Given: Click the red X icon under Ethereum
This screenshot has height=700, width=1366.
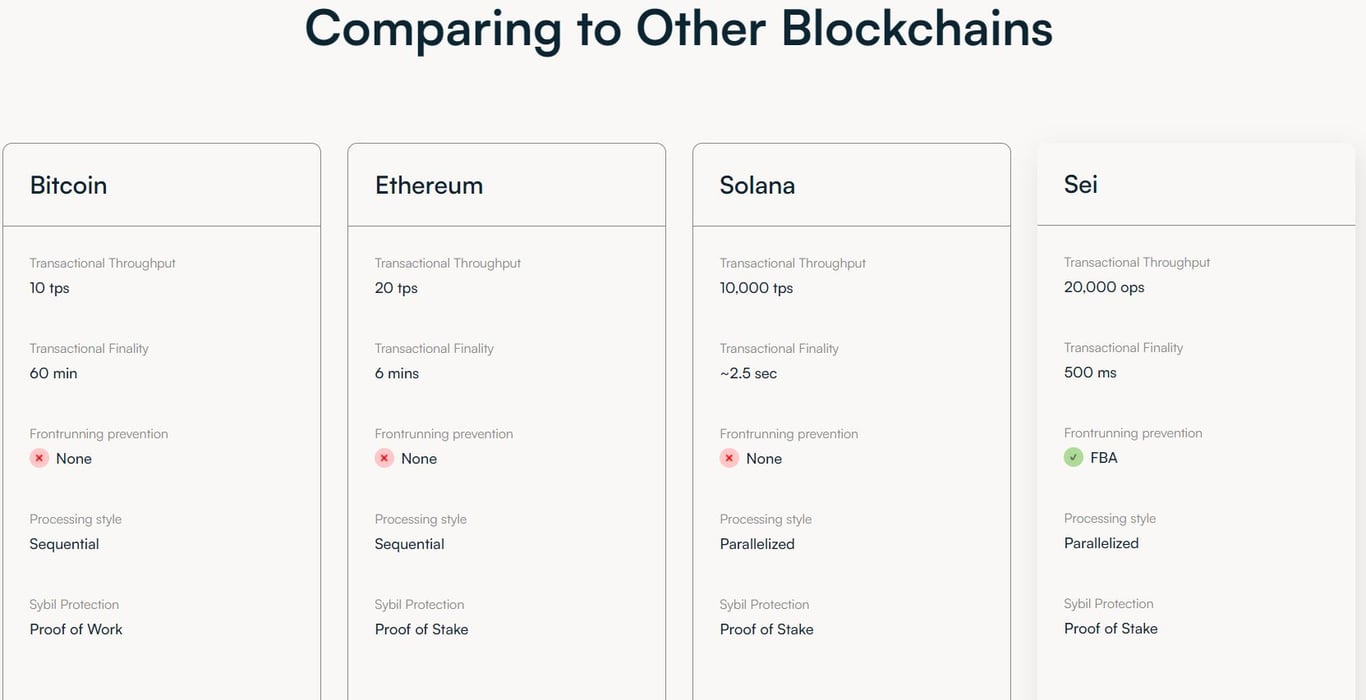Looking at the screenshot, I should pyautogui.click(x=384, y=458).
